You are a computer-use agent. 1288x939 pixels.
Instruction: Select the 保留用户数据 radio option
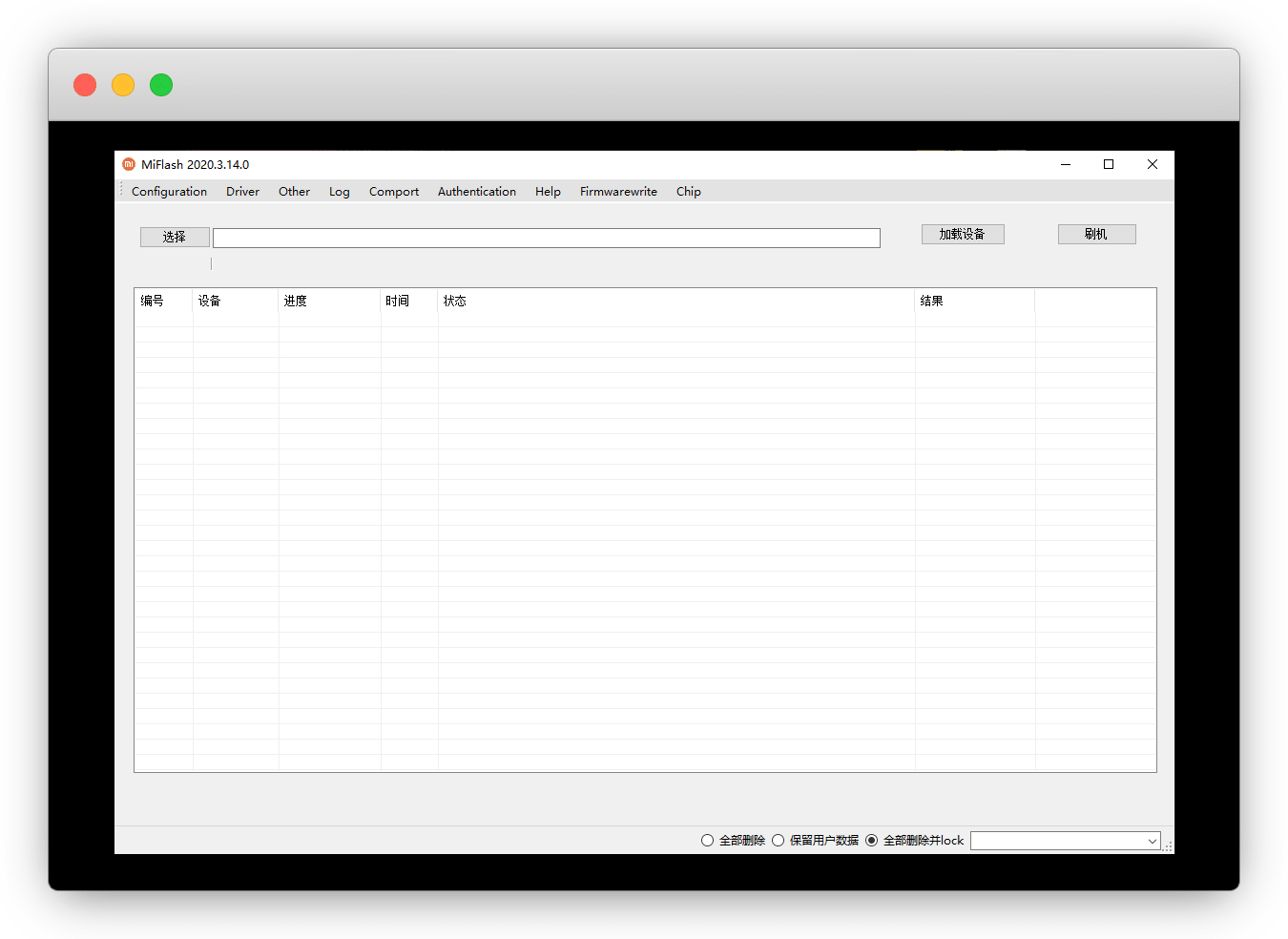point(778,841)
